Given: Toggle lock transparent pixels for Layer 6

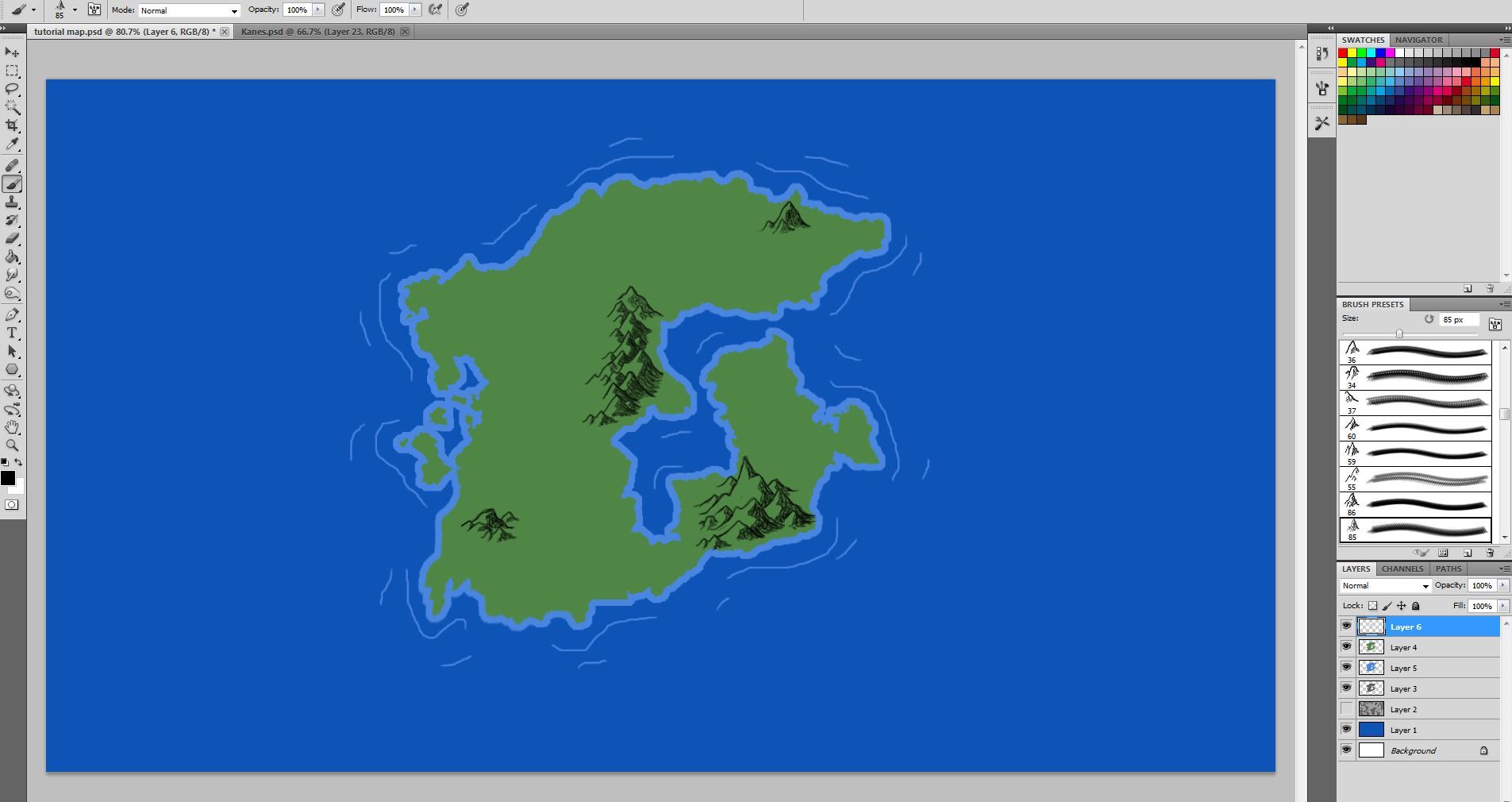Looking at the screenshot, I should (1372, 605).
